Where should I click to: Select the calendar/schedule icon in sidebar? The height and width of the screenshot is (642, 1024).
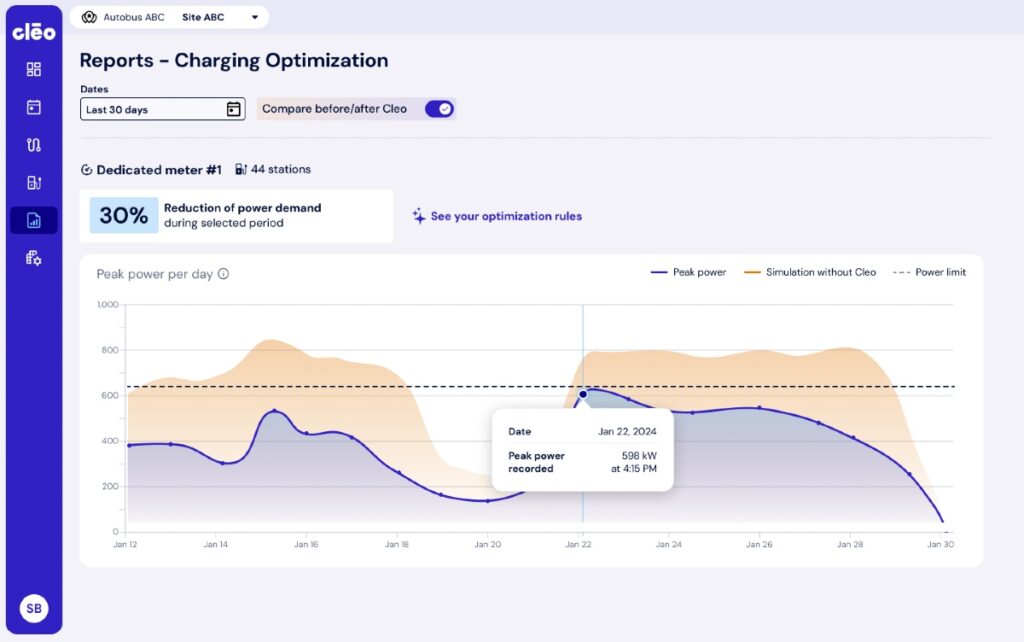[x=34, y=108]
